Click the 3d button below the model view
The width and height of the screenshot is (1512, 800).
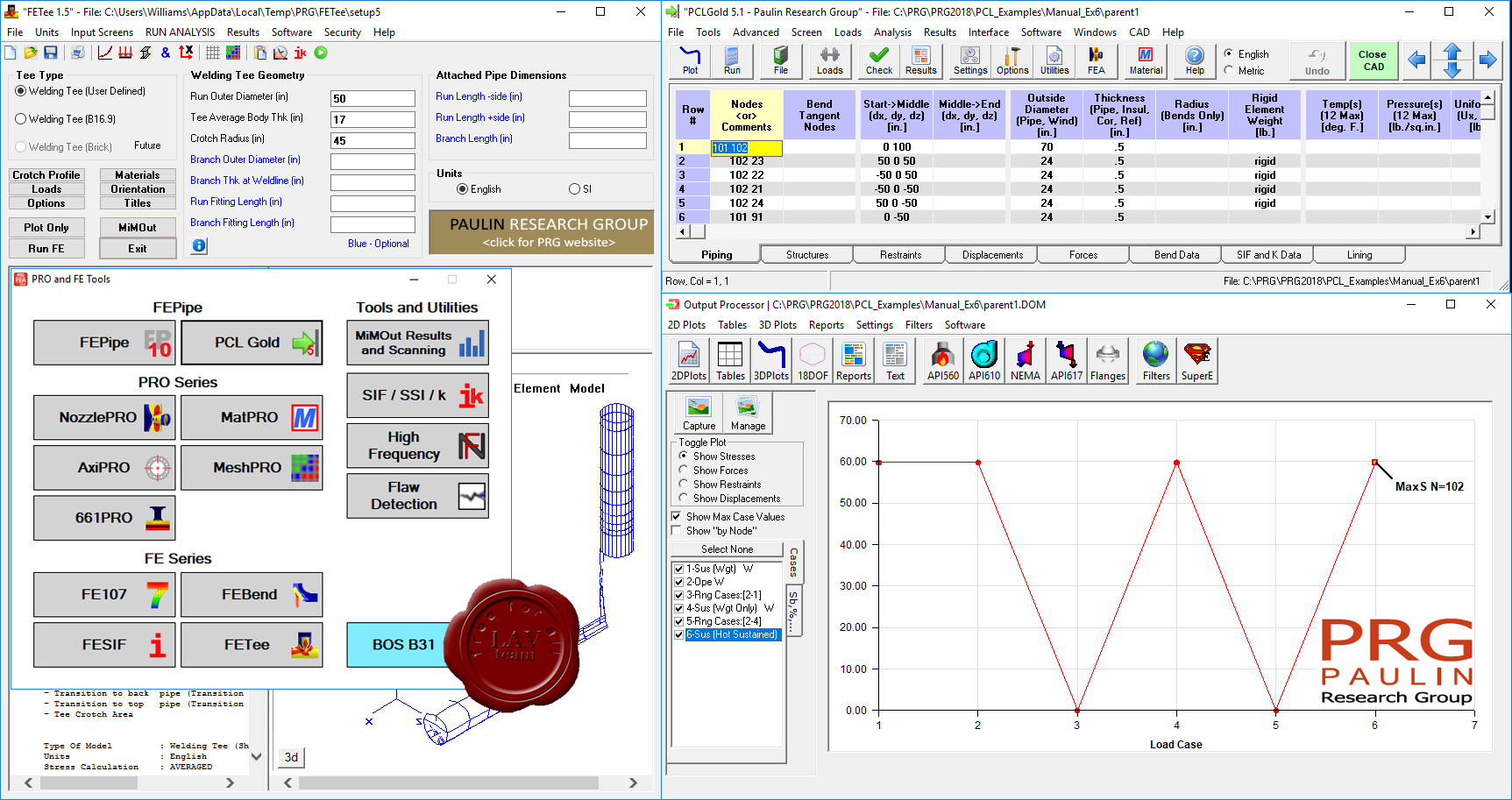click(291, 757)
